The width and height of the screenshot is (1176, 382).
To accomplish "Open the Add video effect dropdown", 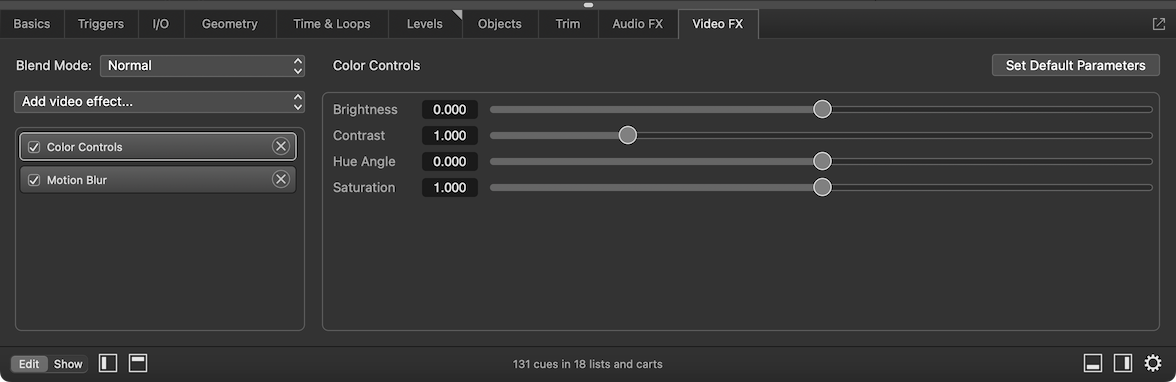I will (x=159, y=102).
